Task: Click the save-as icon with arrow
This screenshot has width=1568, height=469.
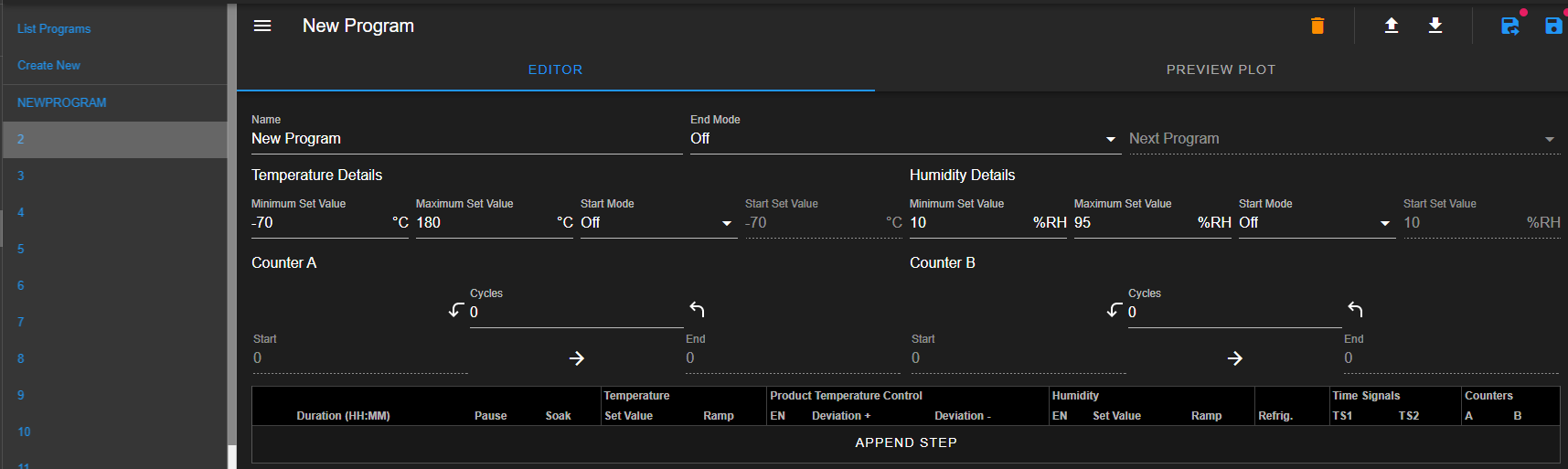Action: (x=1510, y=26)
